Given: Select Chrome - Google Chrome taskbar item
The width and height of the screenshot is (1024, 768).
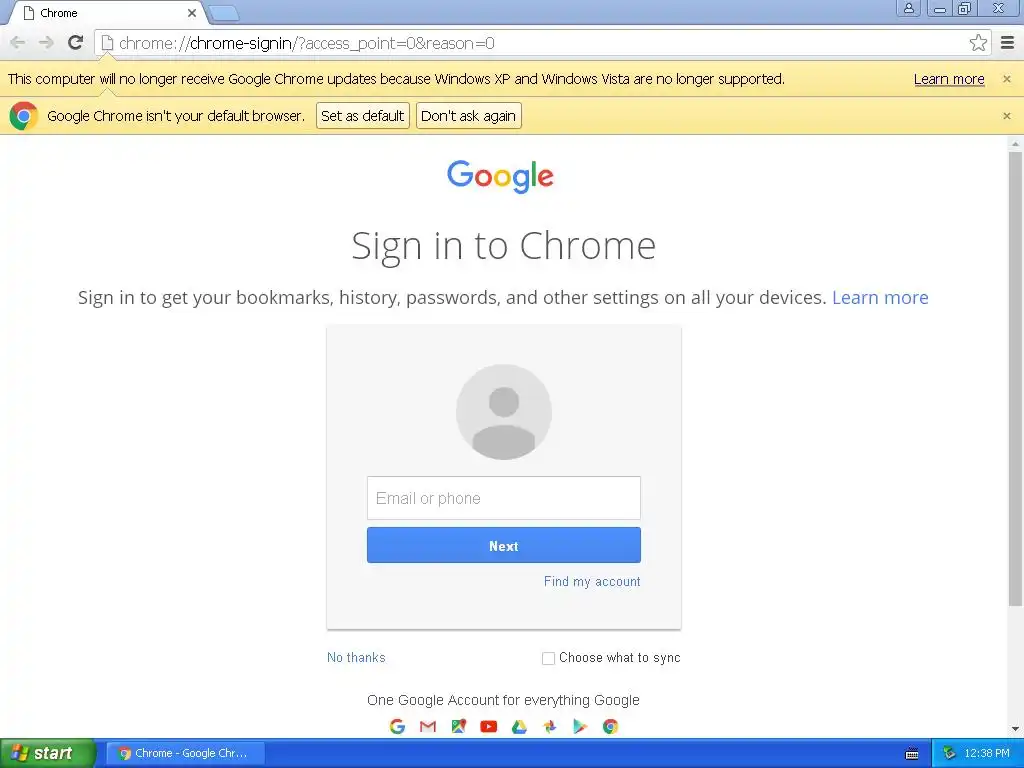Looking at the screenshot, I should [185, 753].
